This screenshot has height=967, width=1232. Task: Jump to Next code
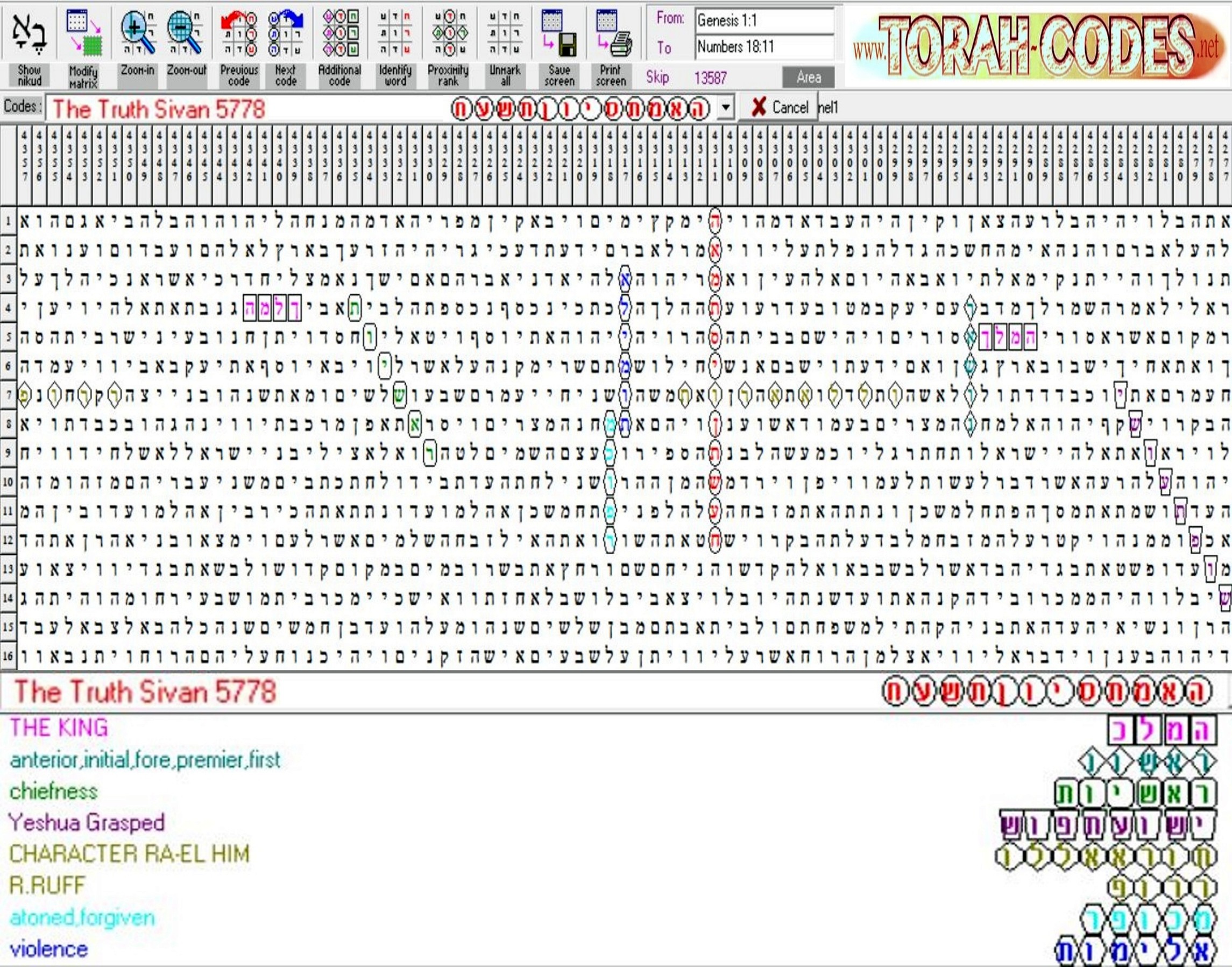(286, 34)
